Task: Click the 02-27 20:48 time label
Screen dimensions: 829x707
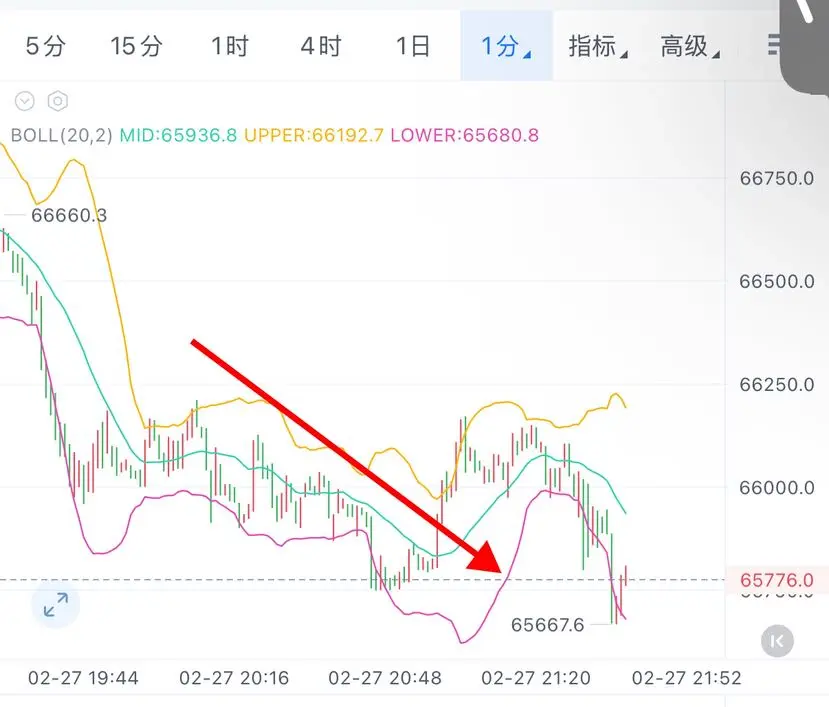Action: (x=385, y=678)
